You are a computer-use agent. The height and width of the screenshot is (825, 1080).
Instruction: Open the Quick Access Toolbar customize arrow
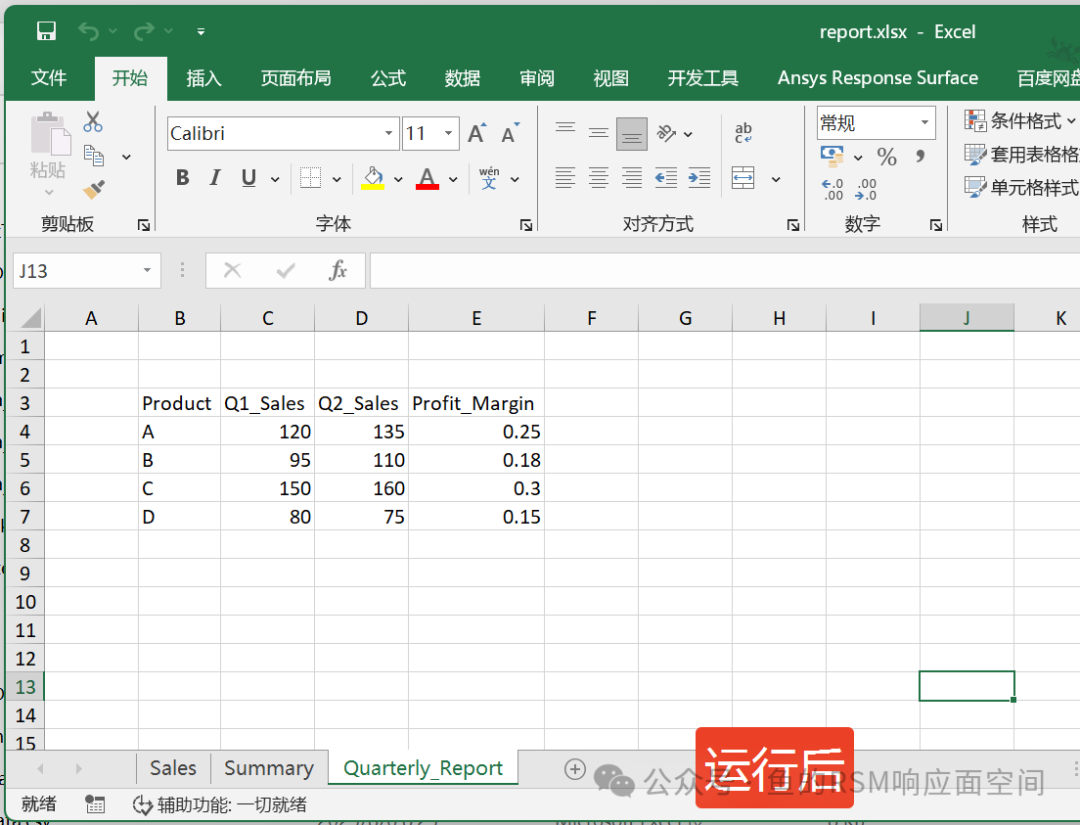(200, 32)
